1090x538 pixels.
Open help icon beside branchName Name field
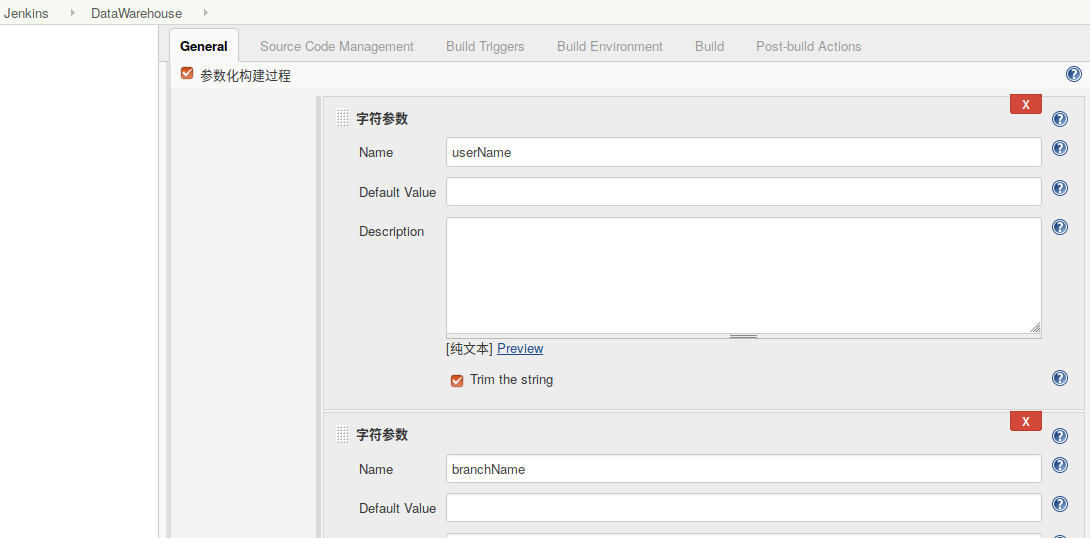point(1059,465)
